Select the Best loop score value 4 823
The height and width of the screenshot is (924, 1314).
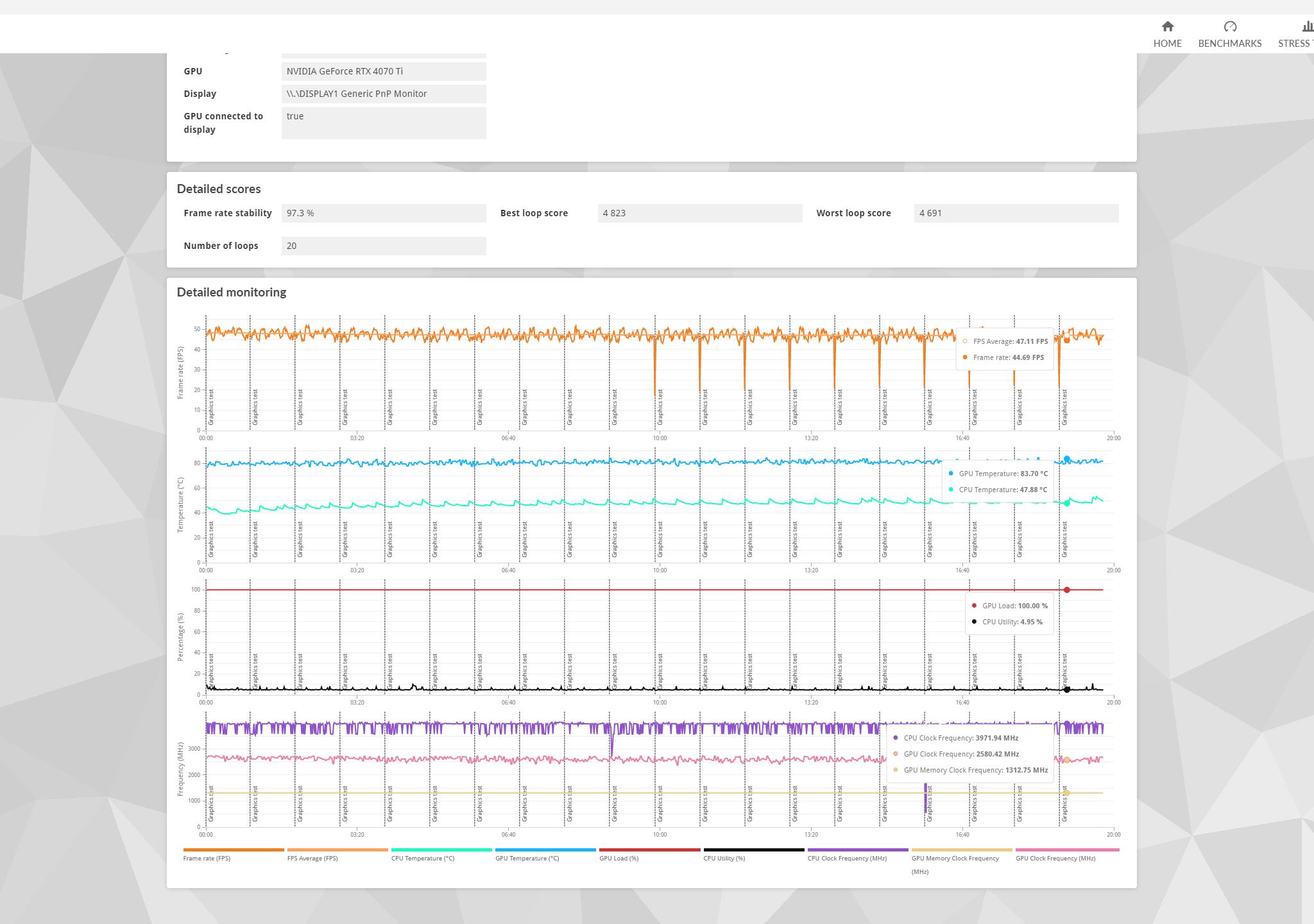tap(700, 213)
